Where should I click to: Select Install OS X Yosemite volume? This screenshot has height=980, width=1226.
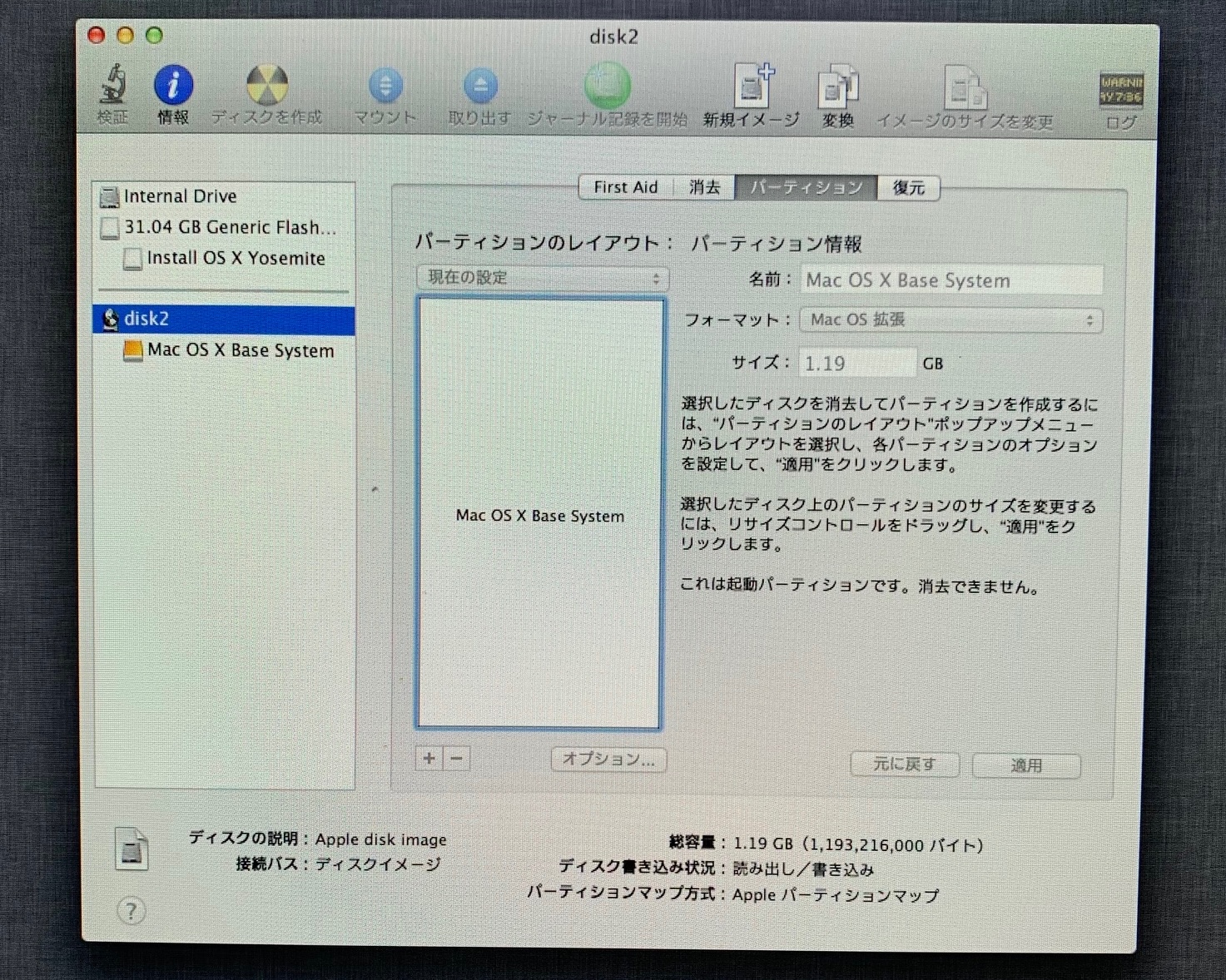(x=225, y=259)
